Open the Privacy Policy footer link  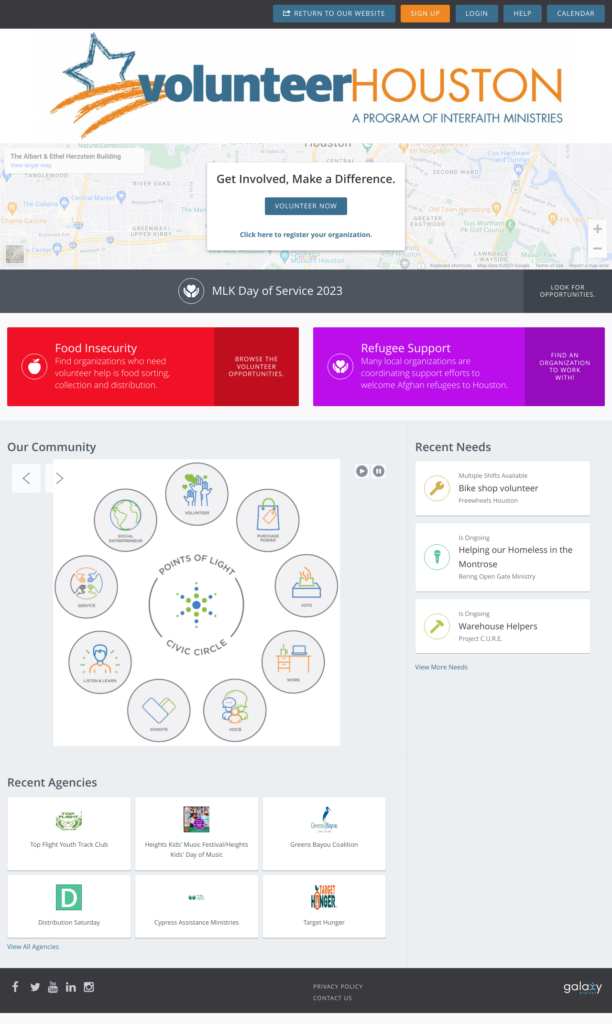[338, 987]
